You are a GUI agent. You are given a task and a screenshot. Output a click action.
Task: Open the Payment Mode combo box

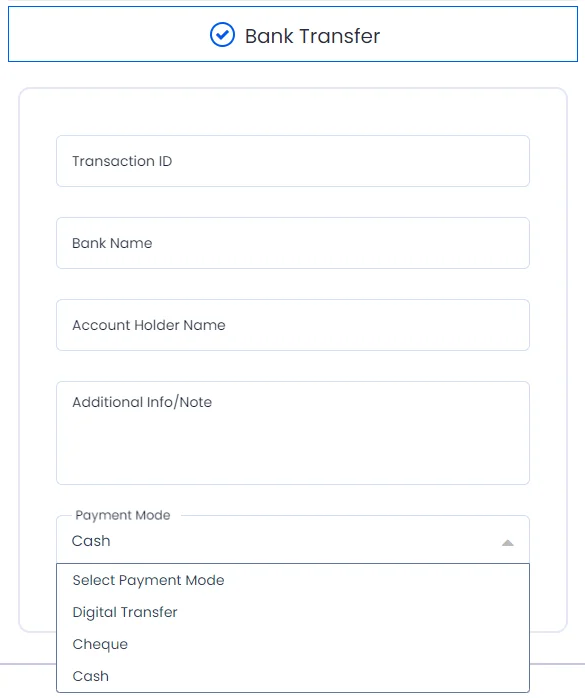(x=293, y=540)
